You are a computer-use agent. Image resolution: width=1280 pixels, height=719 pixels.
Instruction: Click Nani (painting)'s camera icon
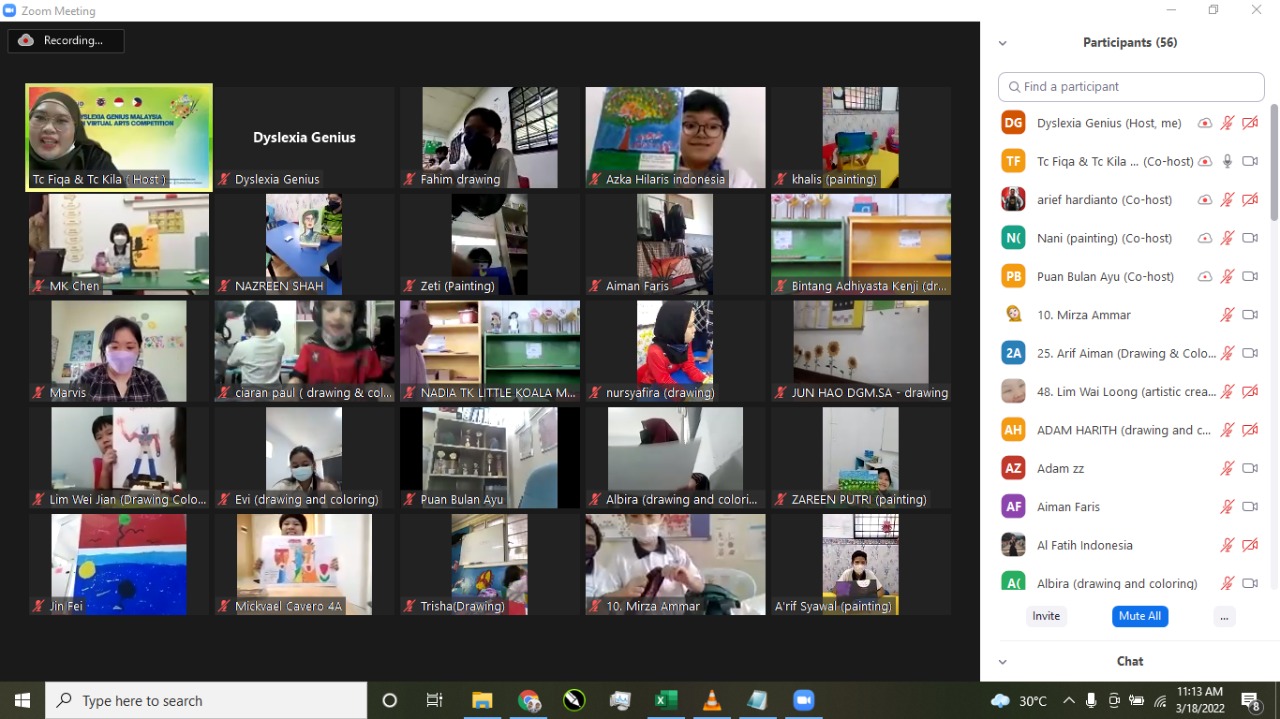click(x=1250, y=238)
